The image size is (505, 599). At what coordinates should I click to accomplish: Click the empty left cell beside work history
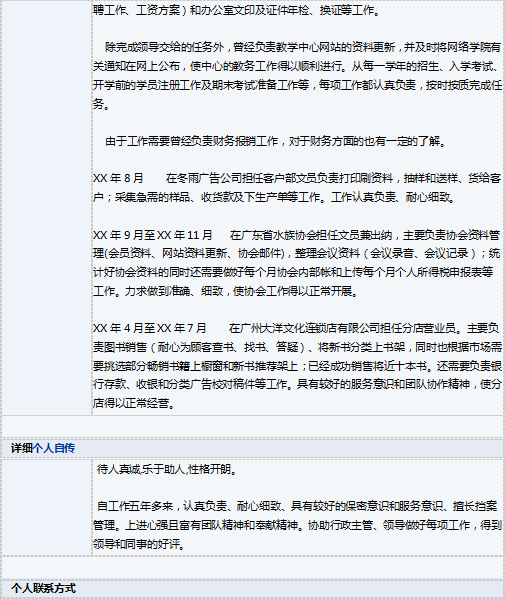47,207
